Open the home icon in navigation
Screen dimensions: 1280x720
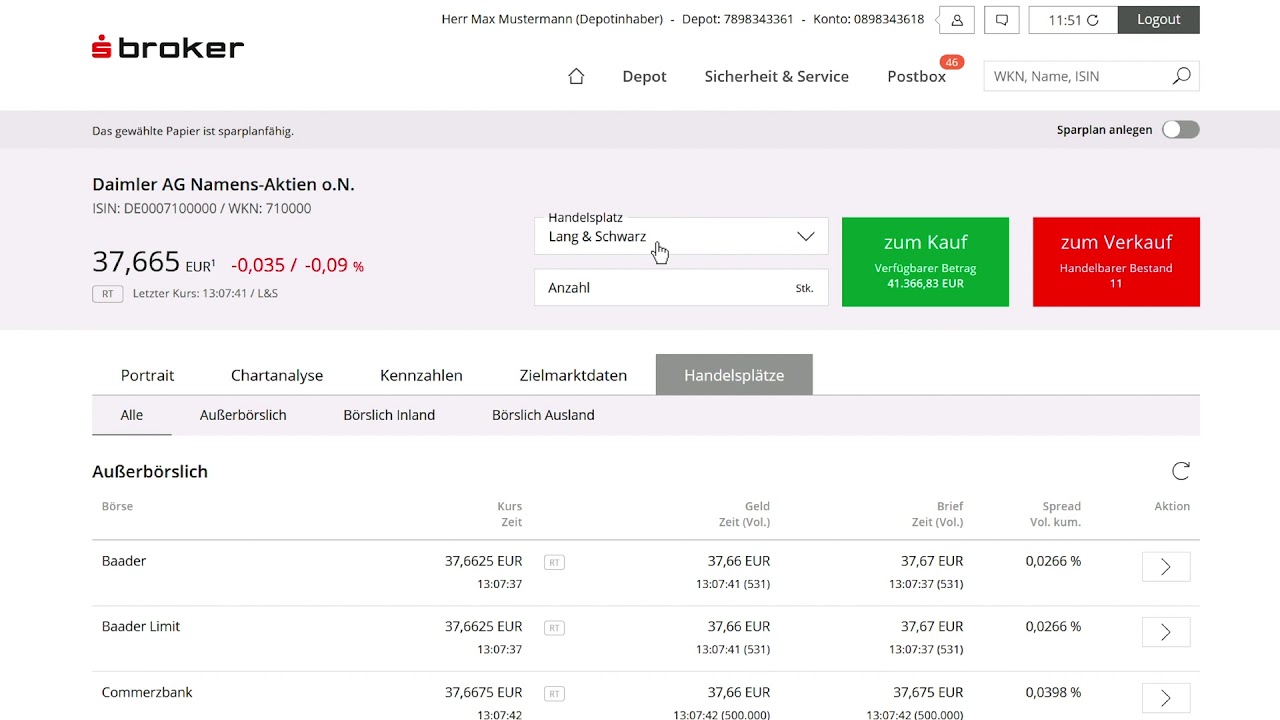[x=576, y=76]
